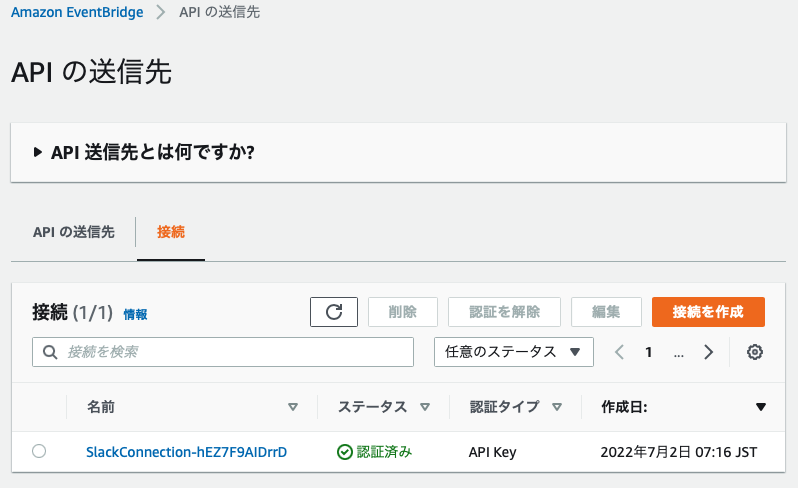The width and height of the screenshot is (798, 488).
Task: Sort by 名前 column arrow
Action: (x=293, y=407)
